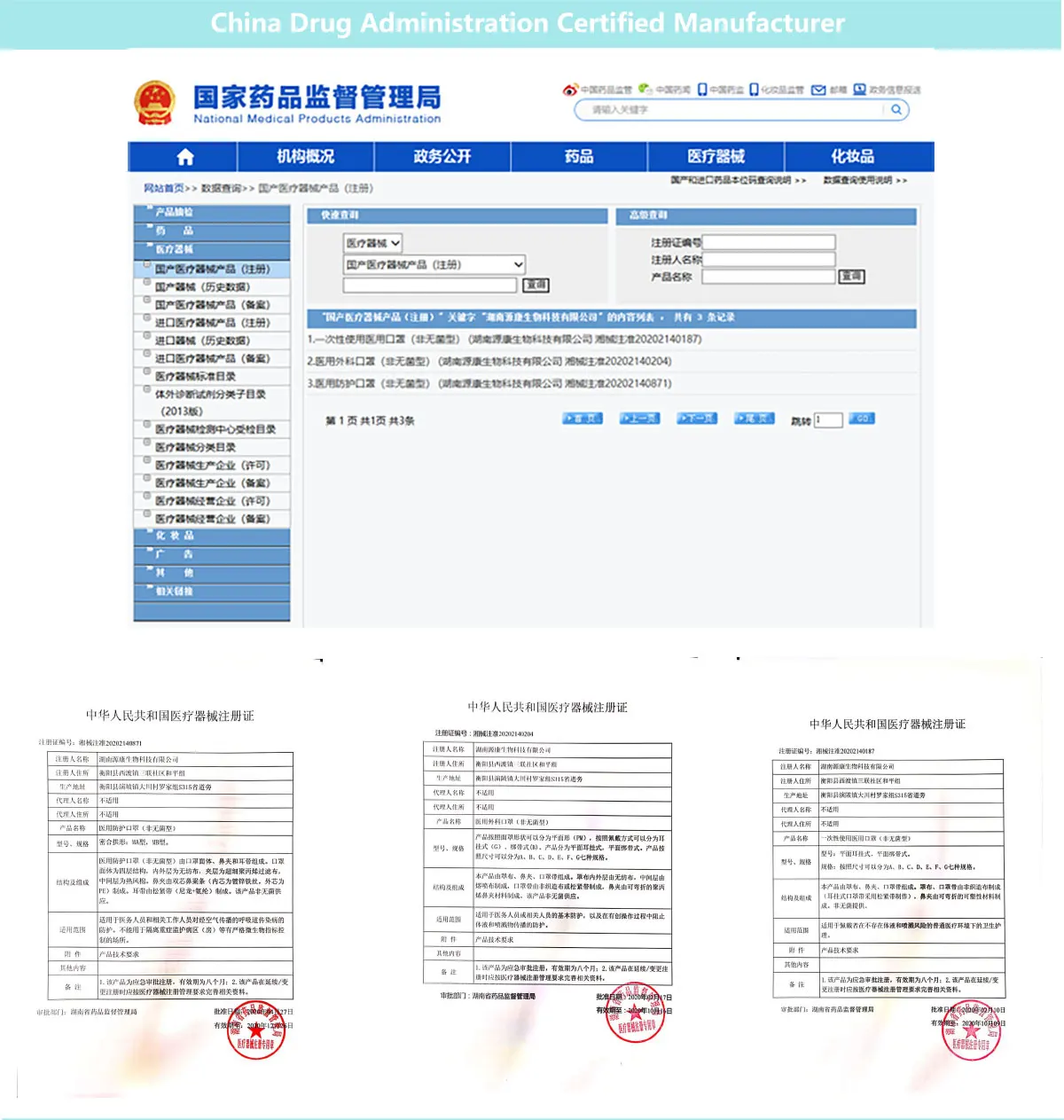Viewport: 1064px width, 1120px height.
Task: Click the 产品名称 input field
Action: click(769, 277)
